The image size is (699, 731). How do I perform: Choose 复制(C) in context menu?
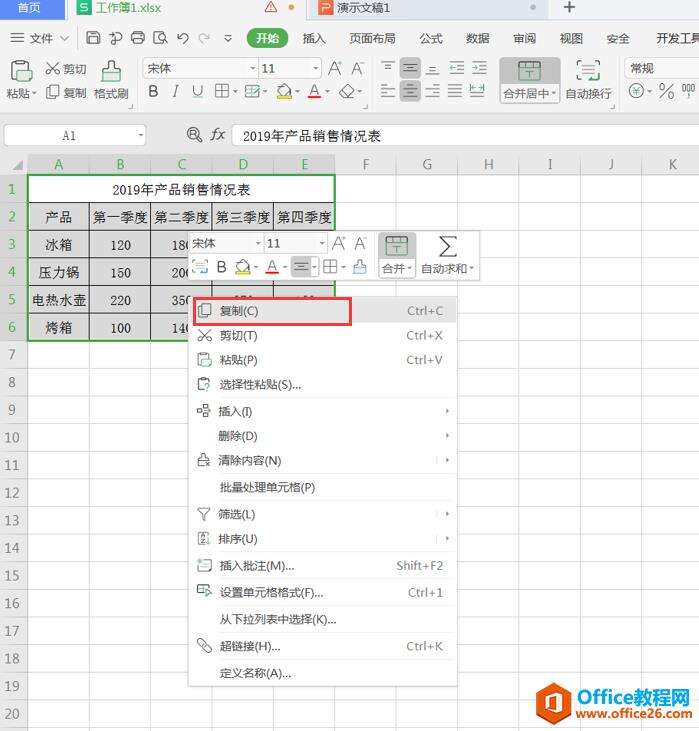pyautogui.click(x=323, y=311)
